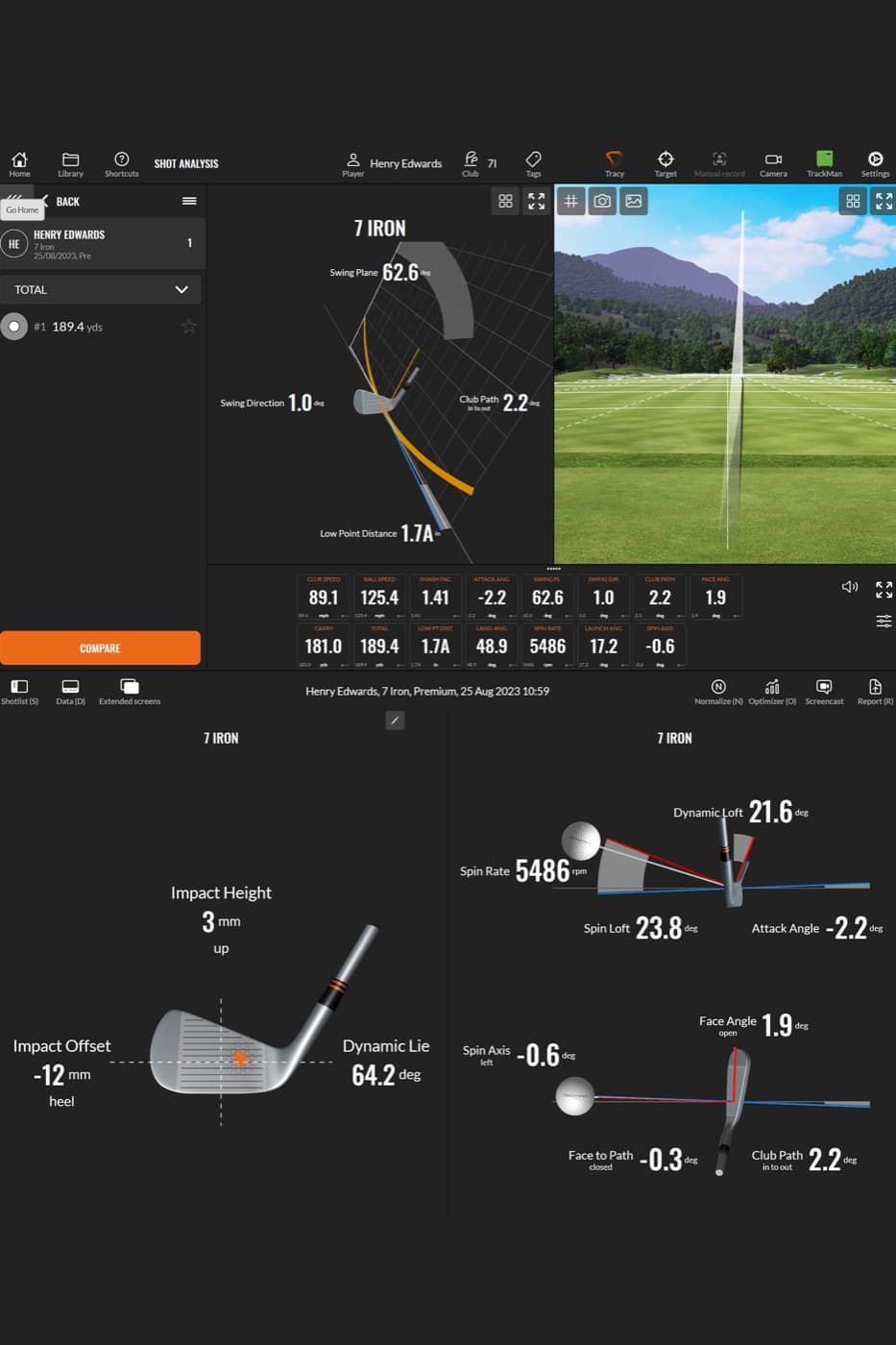Toggle the Data panel
The height and width of the screenshot is (1345, 896).
[x=70, y=692]
